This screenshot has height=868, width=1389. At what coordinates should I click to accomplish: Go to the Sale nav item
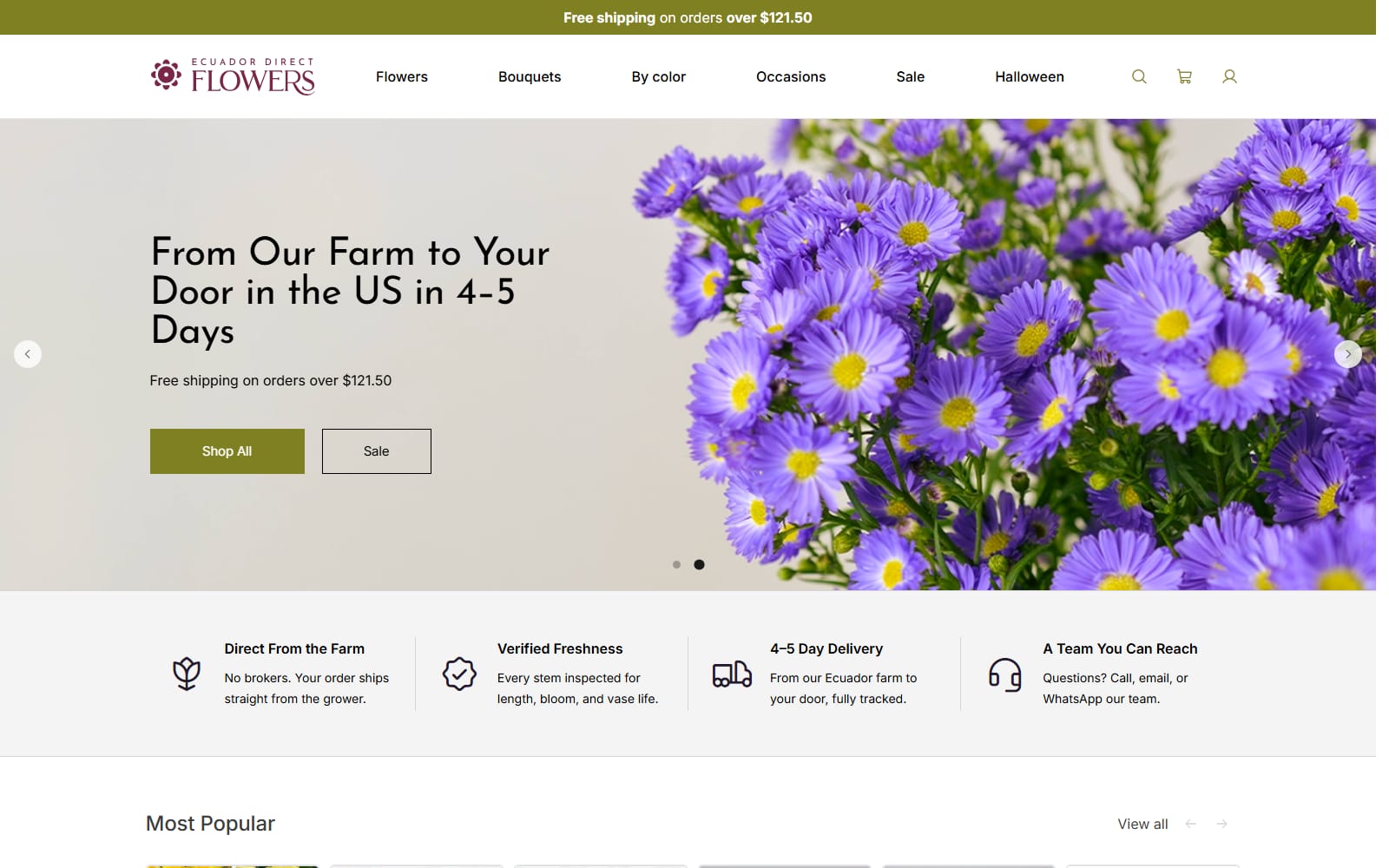tap(911, 76)
